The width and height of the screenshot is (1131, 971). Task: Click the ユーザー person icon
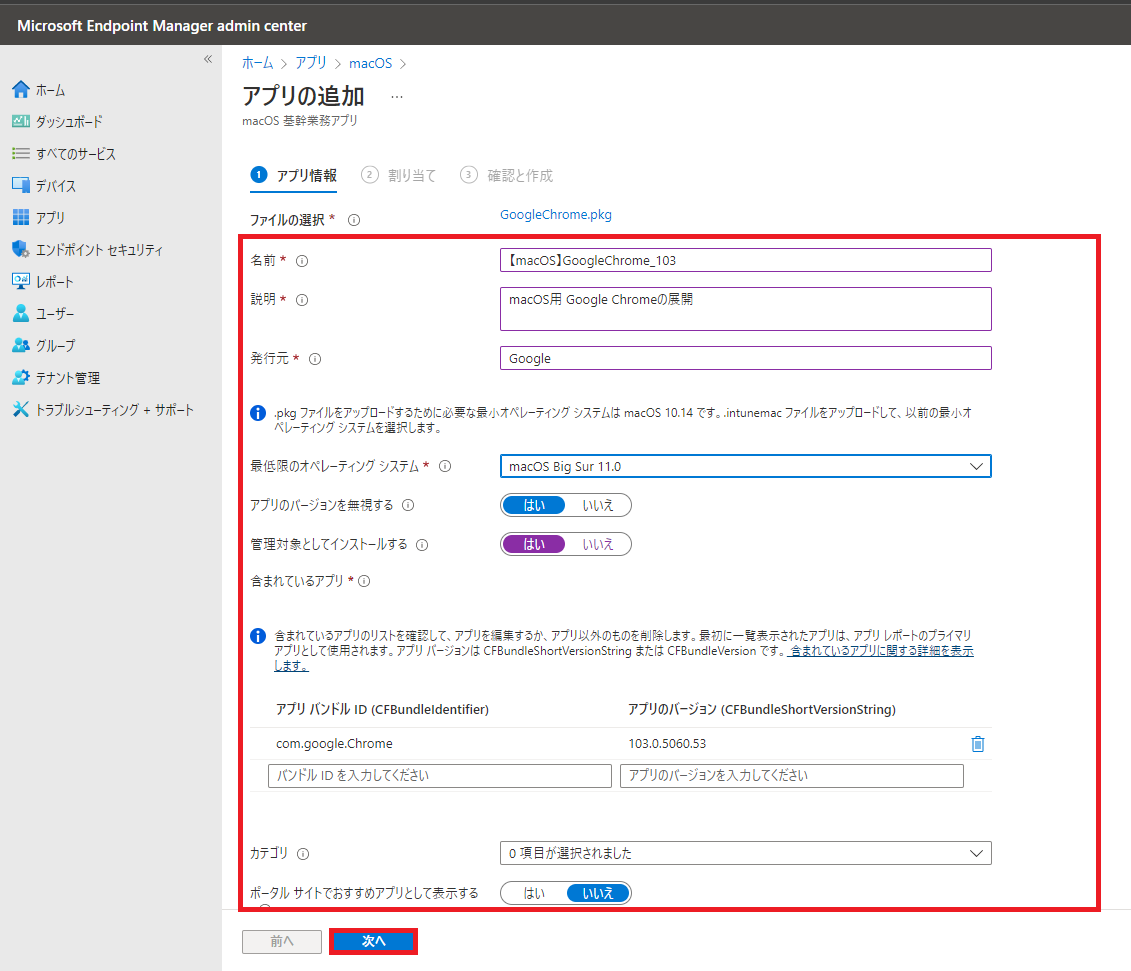coord(21,313)
